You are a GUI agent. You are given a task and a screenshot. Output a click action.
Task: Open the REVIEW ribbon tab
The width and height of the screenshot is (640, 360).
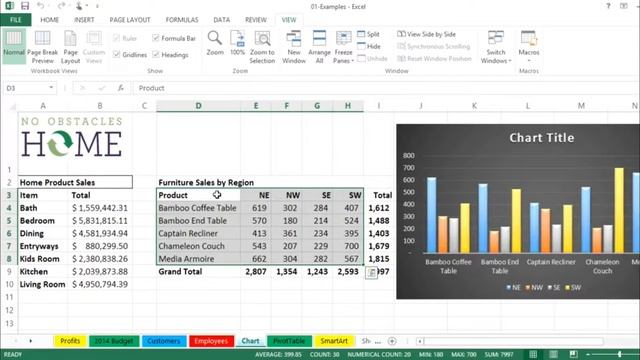click(256, 20)
